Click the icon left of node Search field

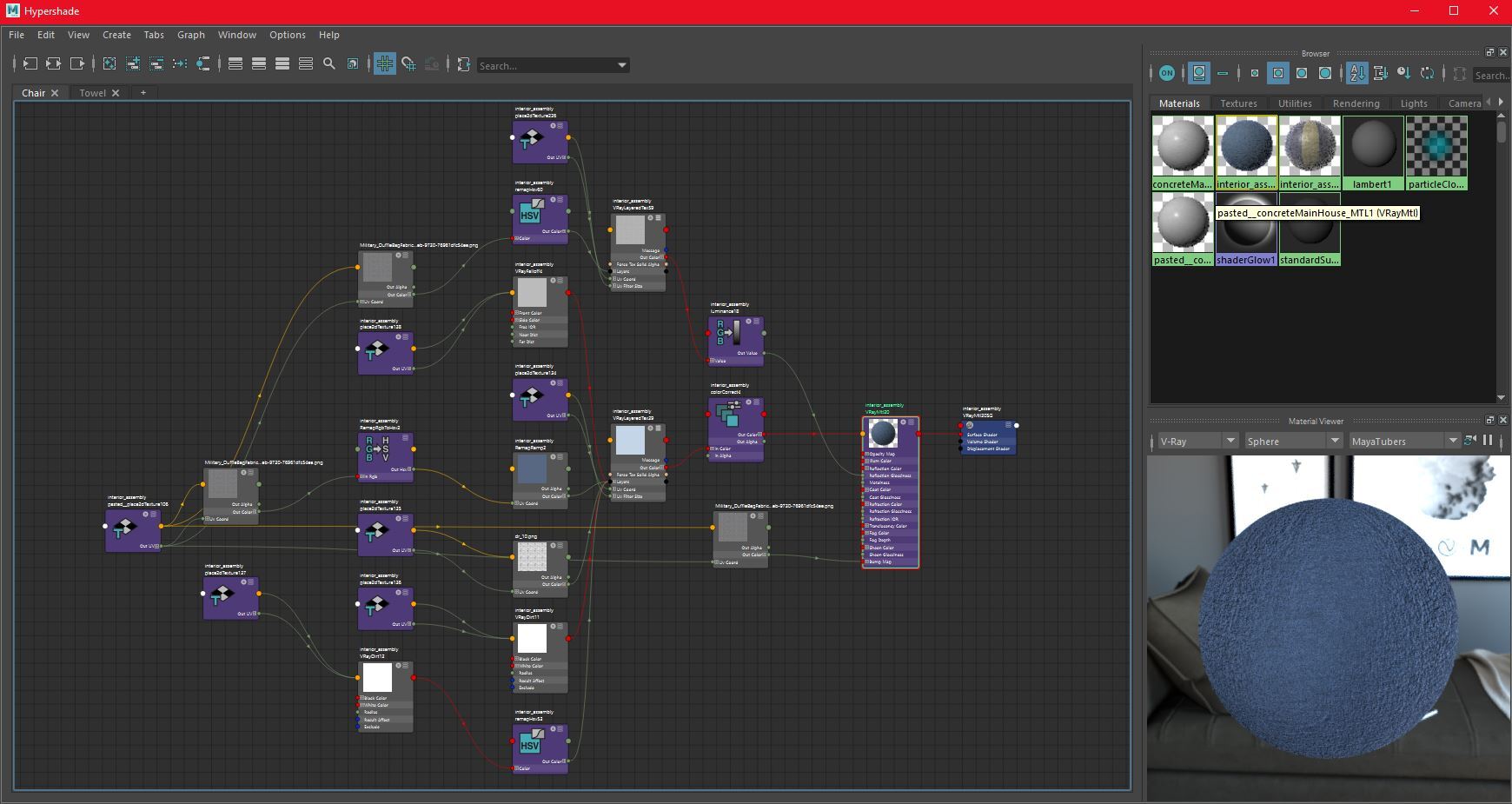click(x=464, y=63)
